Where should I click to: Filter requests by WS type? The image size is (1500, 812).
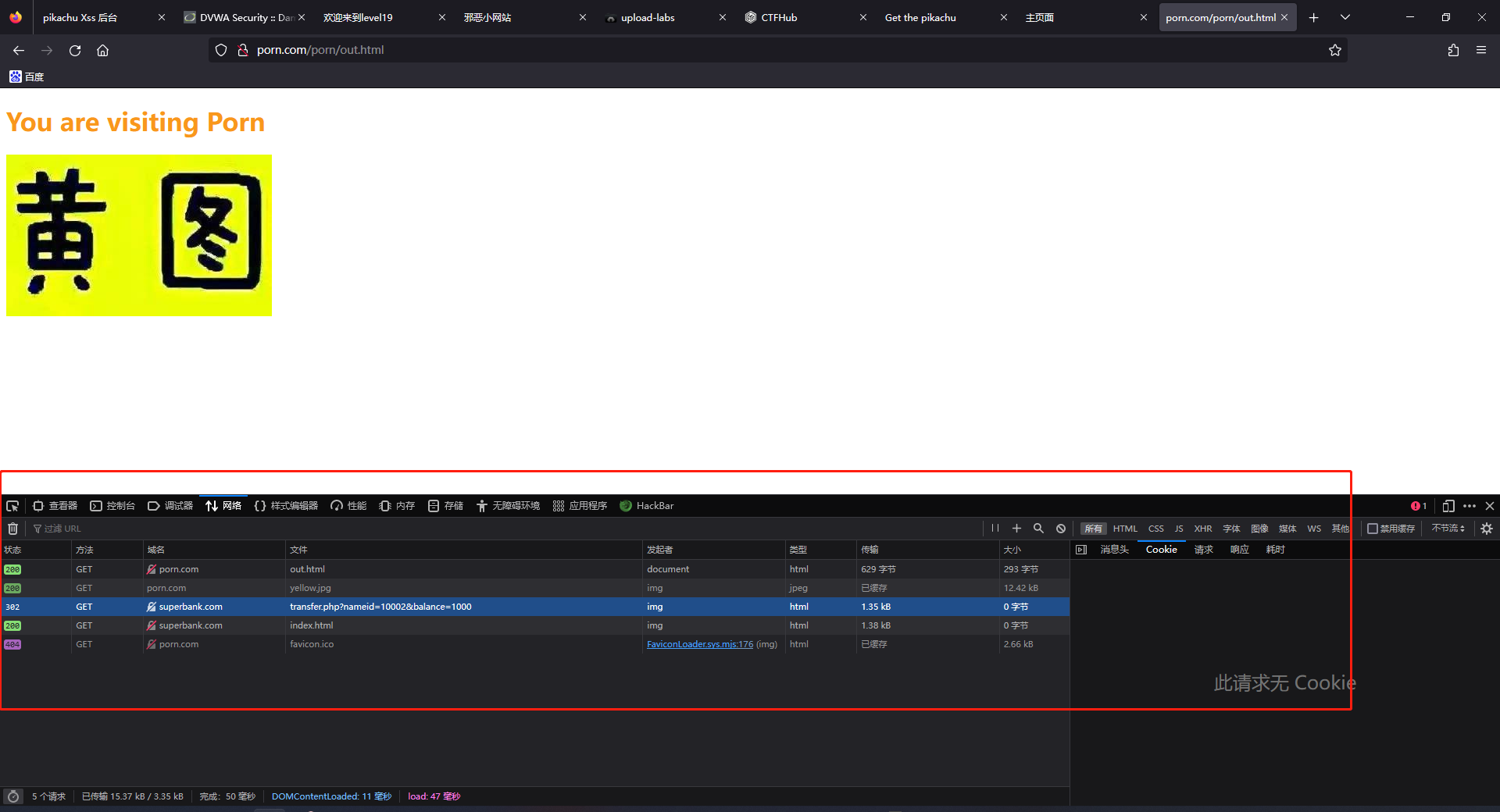coord(1314,529)
